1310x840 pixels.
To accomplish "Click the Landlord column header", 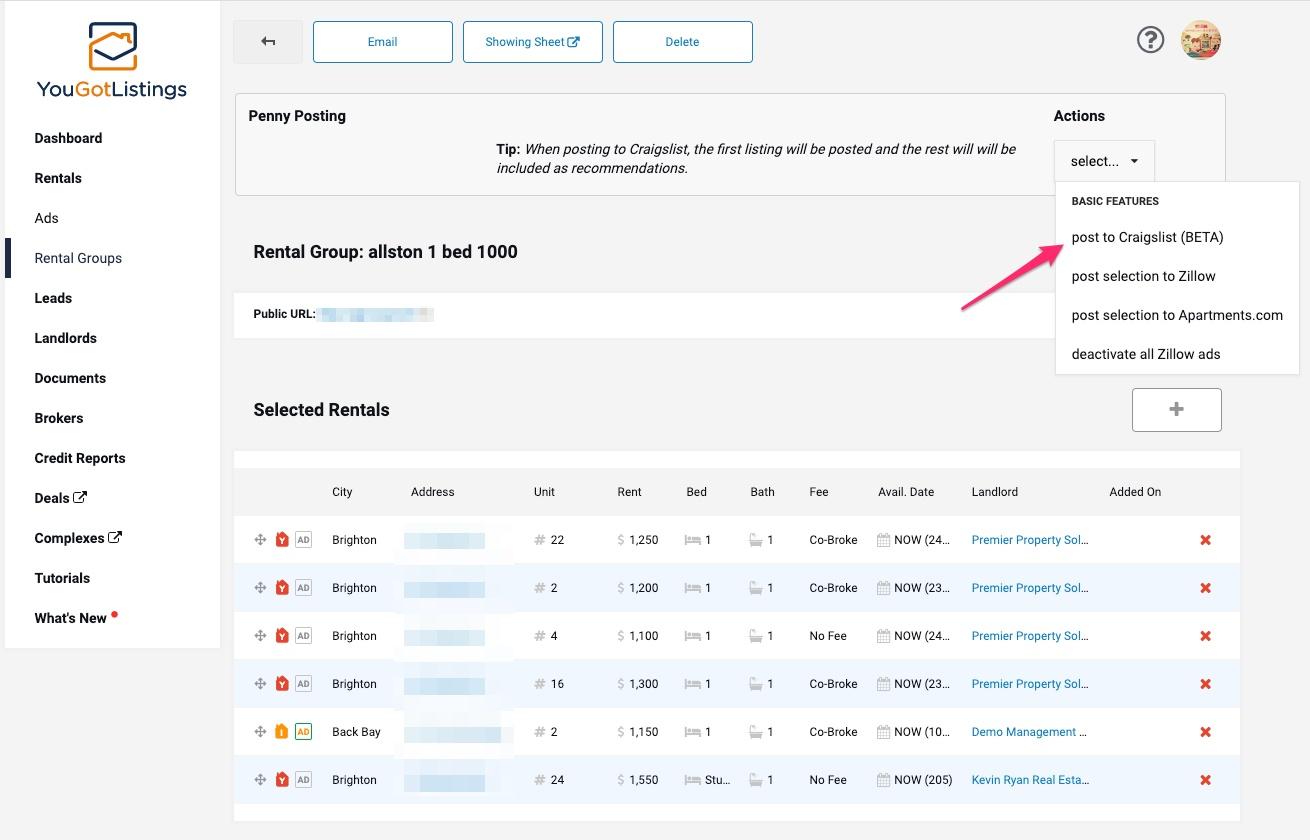I will [994, 492].
